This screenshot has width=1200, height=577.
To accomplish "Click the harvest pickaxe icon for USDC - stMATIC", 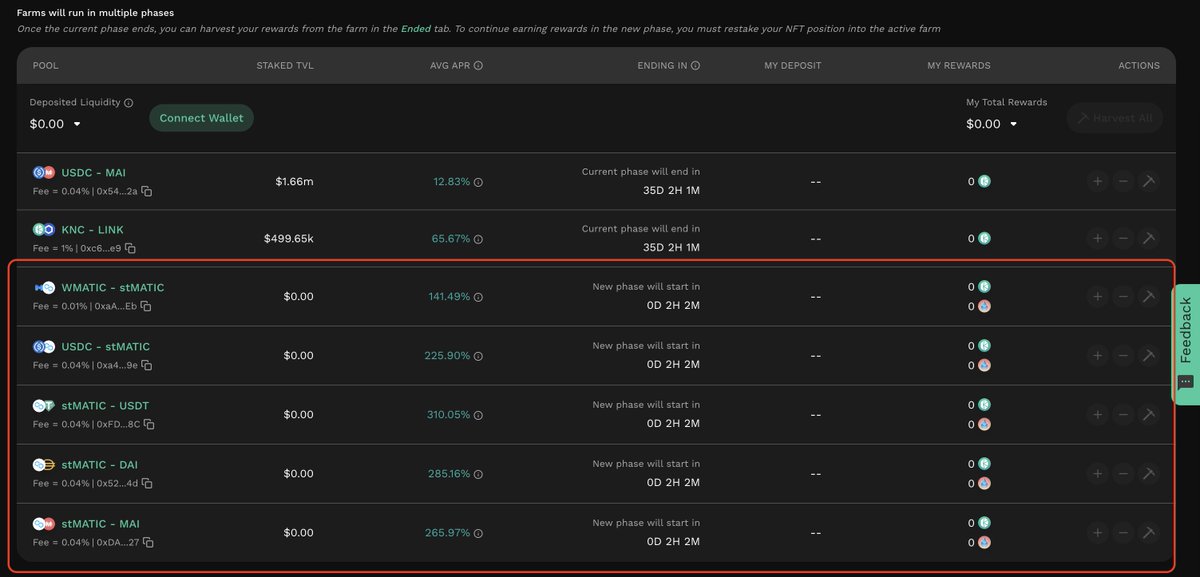I will (1149, 355).
